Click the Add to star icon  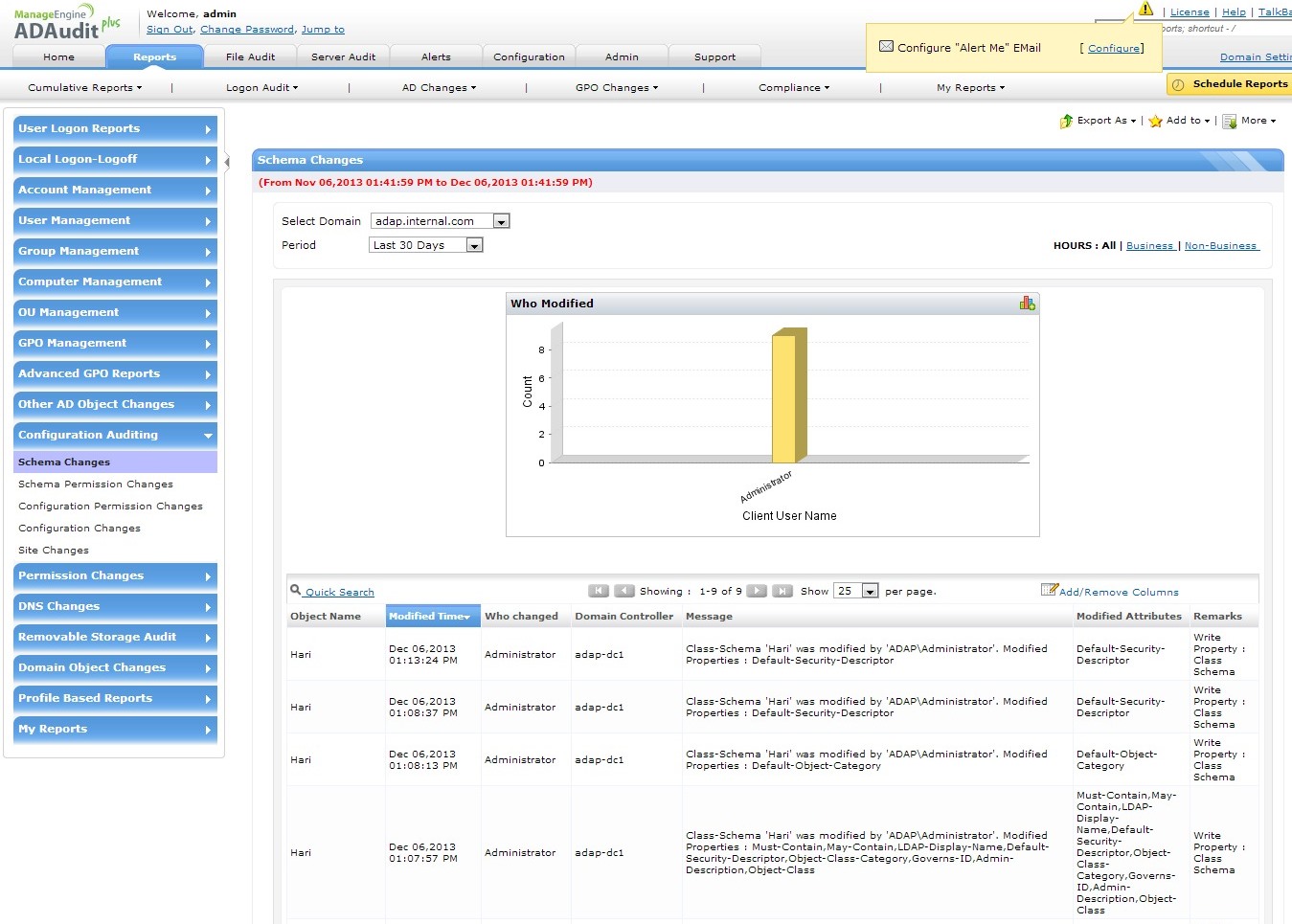(x=1155, y=122)
